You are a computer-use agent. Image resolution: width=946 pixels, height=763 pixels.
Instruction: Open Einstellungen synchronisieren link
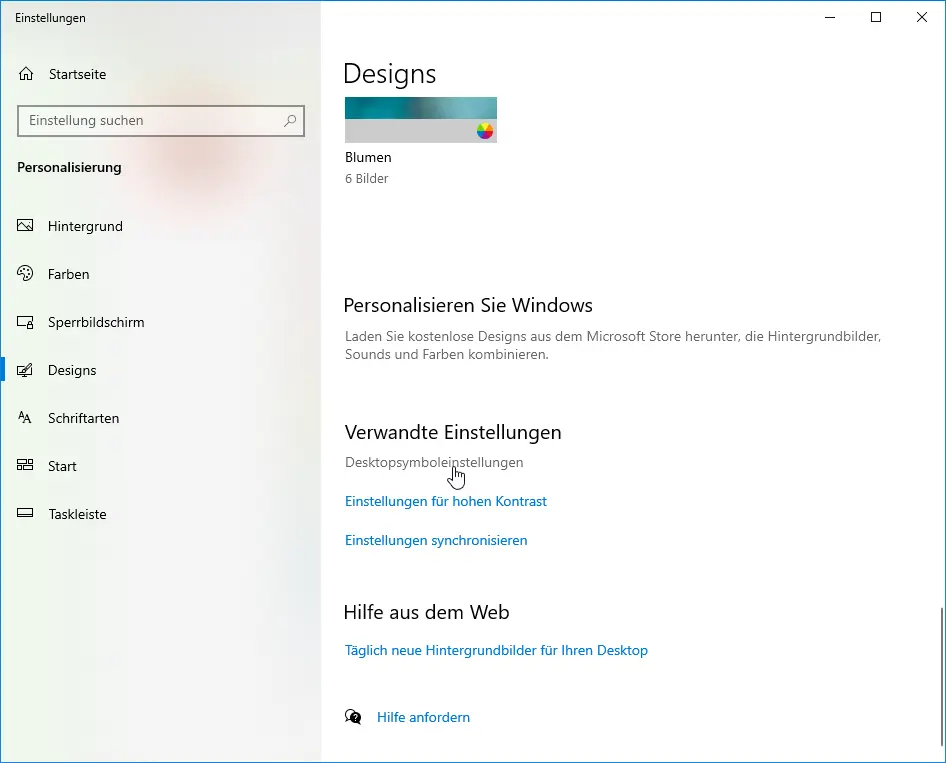(x=436, y=540)
